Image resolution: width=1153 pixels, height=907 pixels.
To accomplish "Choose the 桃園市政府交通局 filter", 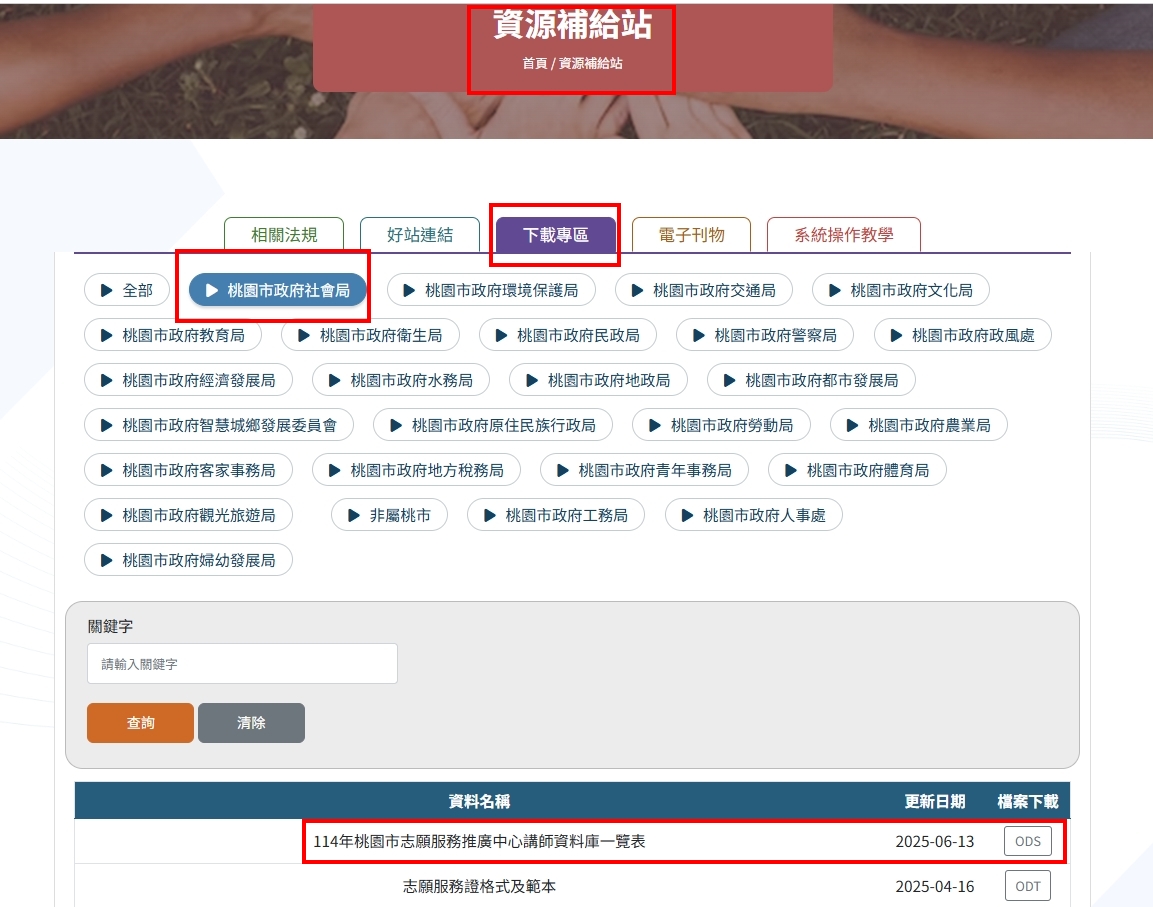I will coord(704,290).
